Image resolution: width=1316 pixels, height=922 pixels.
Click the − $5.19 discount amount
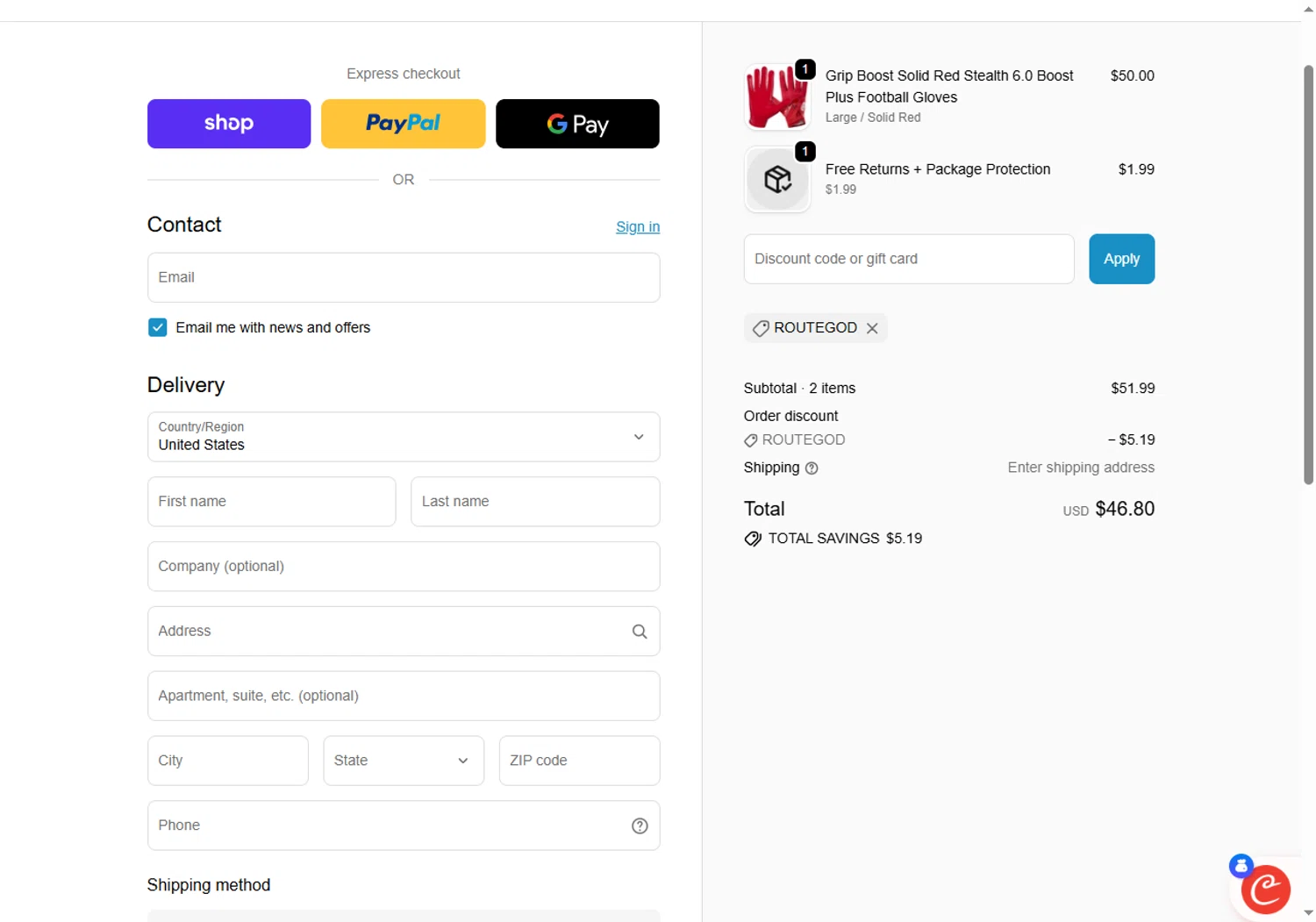coord(1131,440)
